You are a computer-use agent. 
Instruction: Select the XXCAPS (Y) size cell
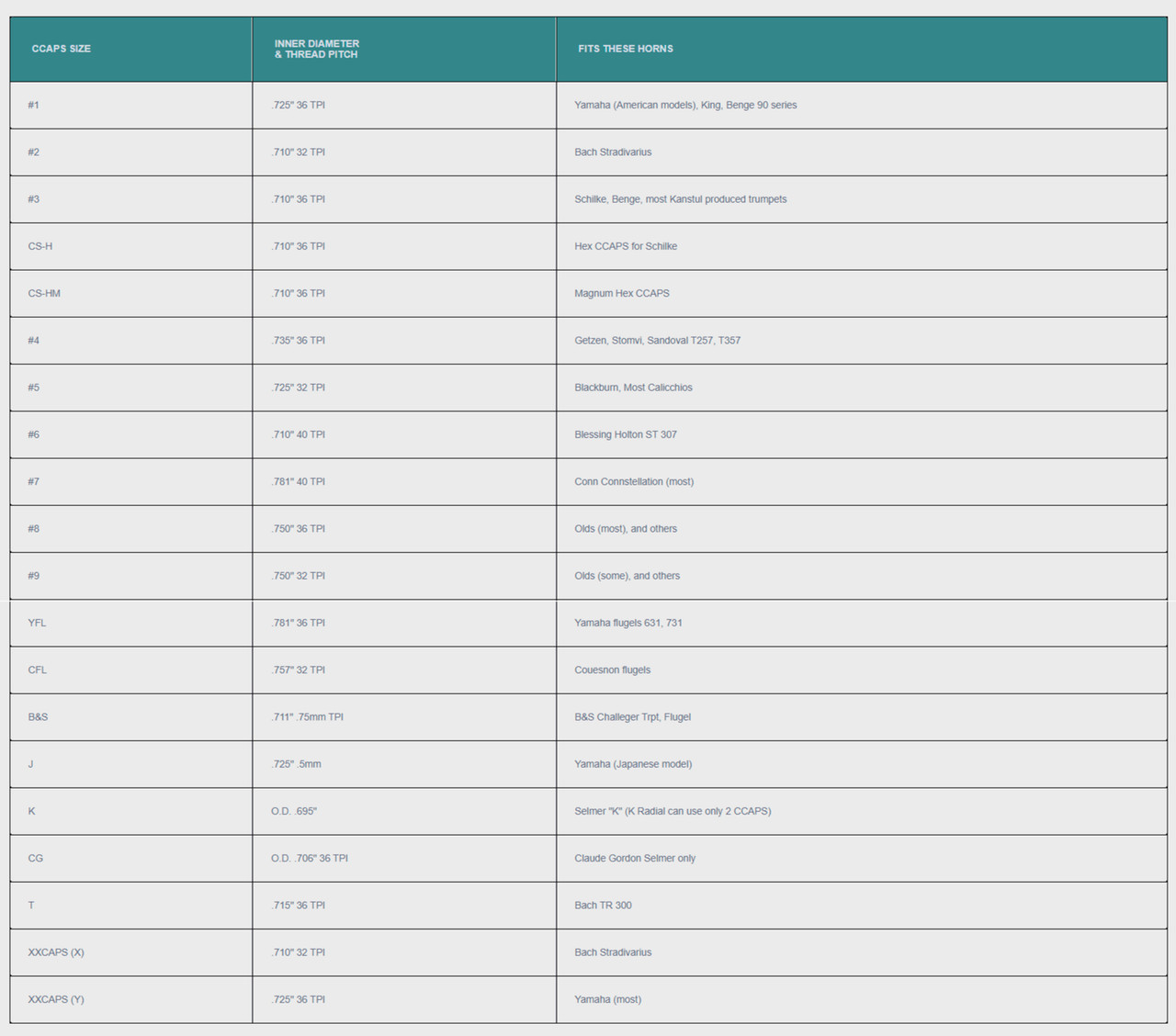coord(131,999)
